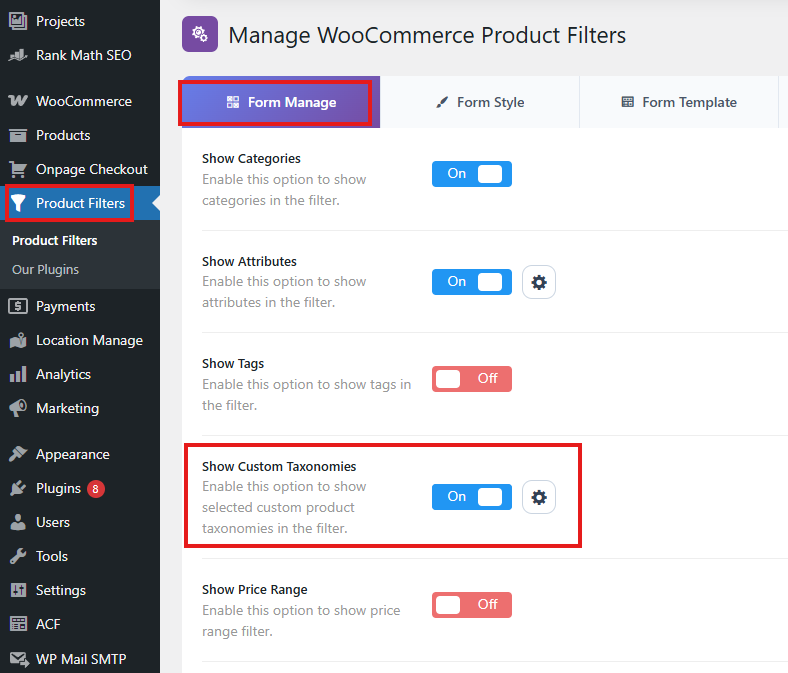Viewport: 788px width, 673px height.
Task: Go to the Marketing page
Action: coord(80,408)
